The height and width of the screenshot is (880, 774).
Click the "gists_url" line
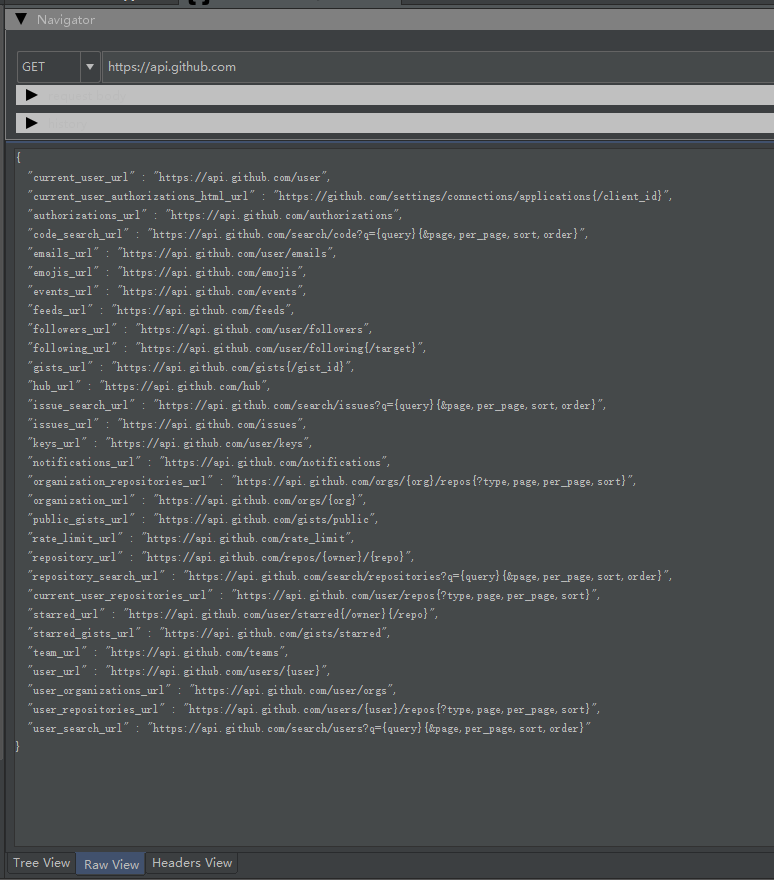coord(191,368)
